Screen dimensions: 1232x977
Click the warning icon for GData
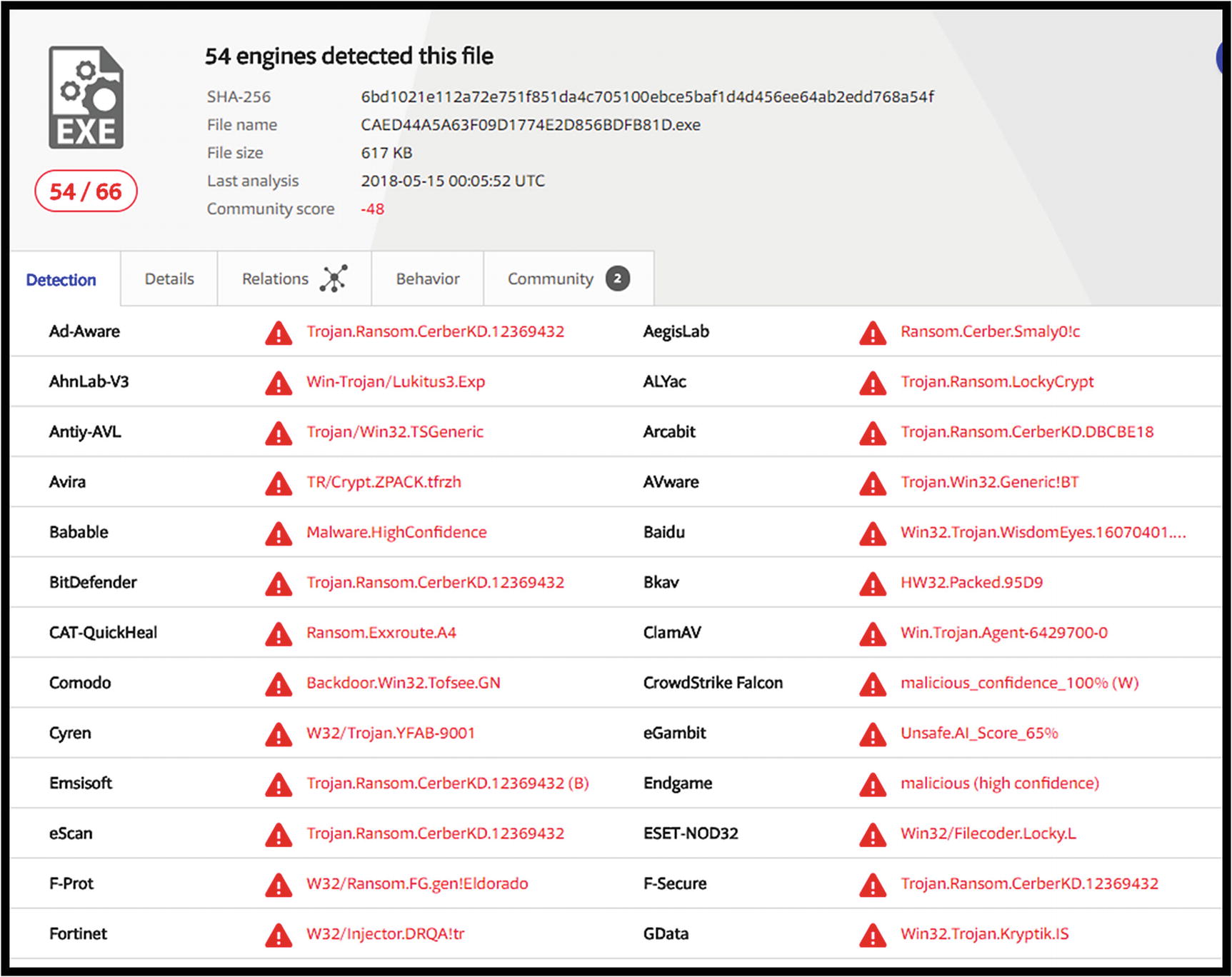(x=873, y=935)
